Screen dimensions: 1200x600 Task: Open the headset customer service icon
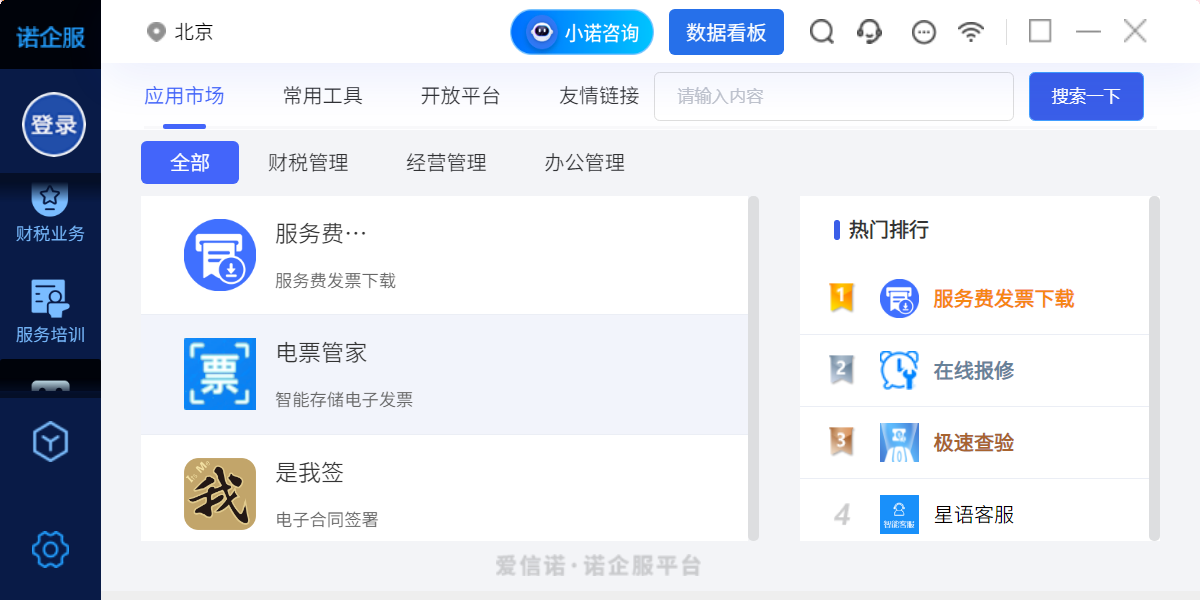click(x=869, y=32)
